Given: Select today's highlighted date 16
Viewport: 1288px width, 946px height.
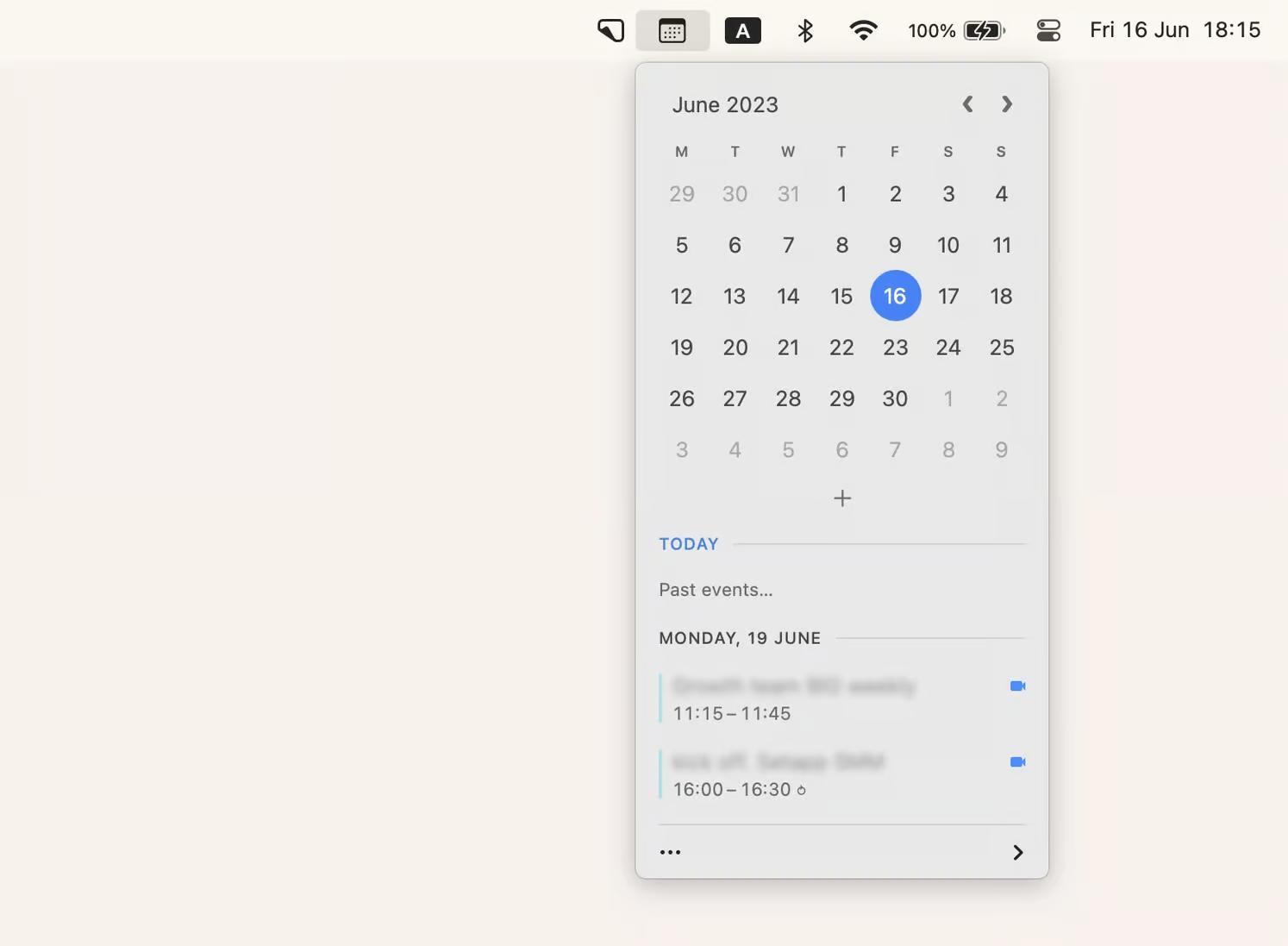Looking at the screenshot, I should click(895, 296).
